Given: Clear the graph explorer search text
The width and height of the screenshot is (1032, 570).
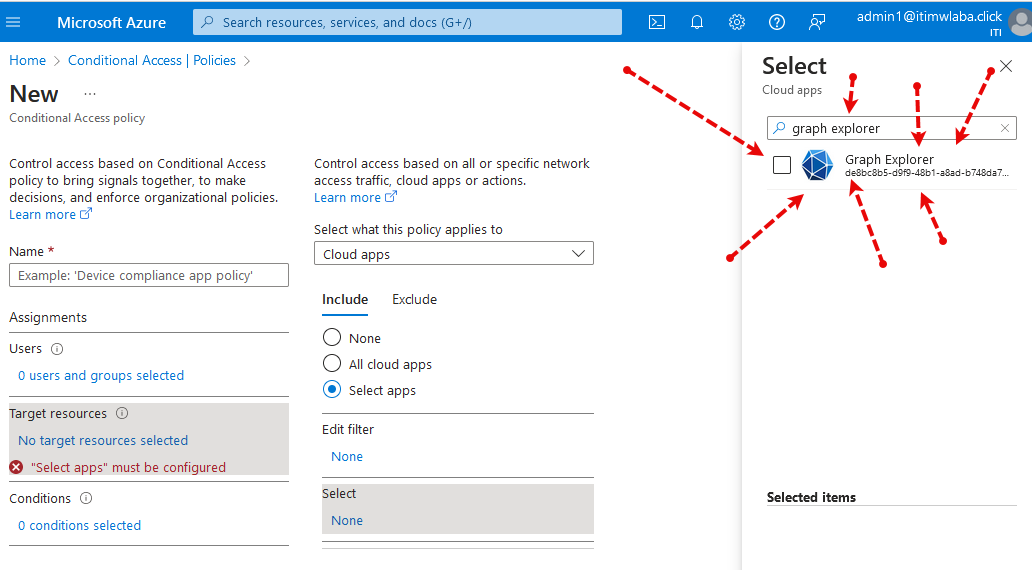Looking at the screenshot, I should pos(1004,128).
